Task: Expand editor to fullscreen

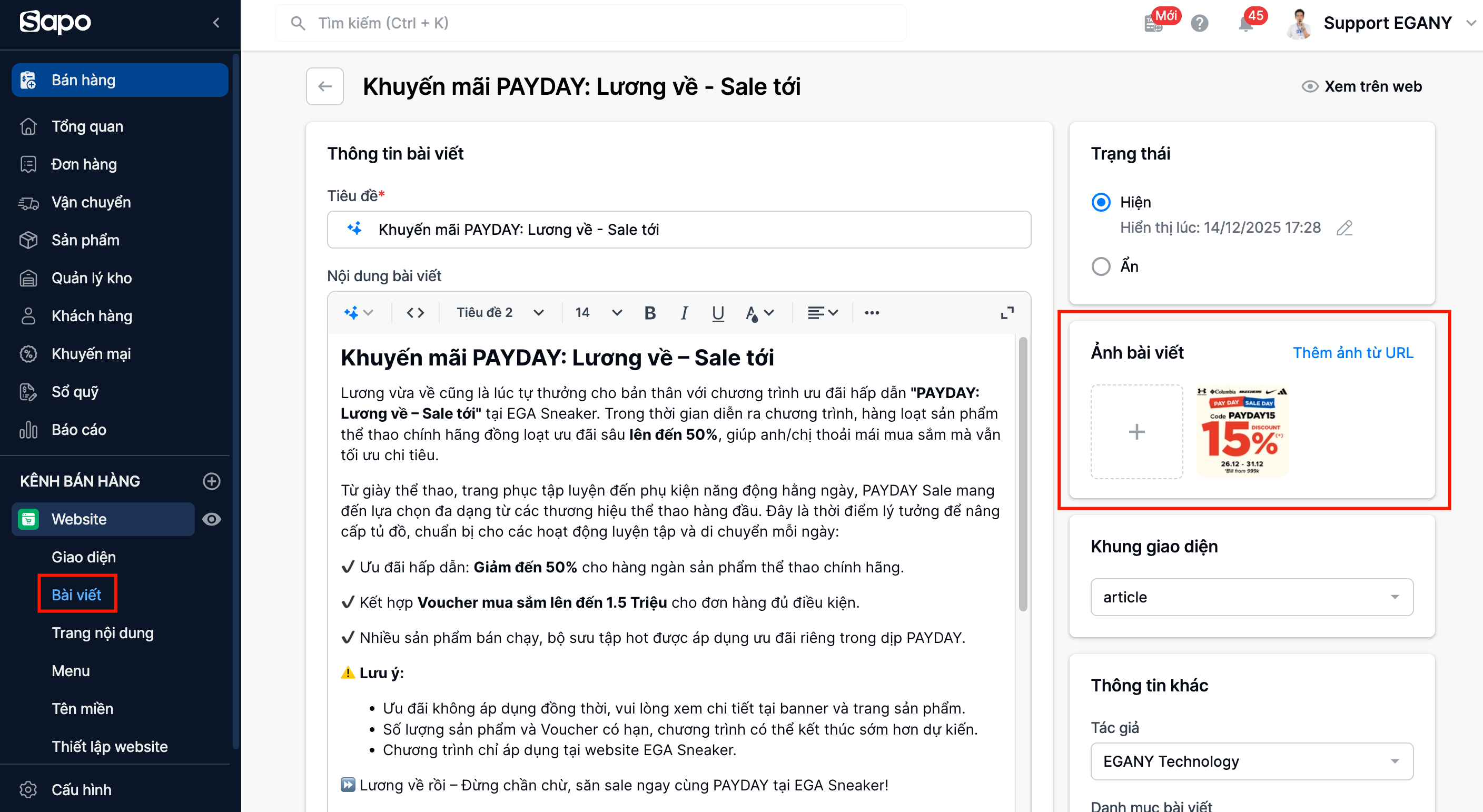Action: [x=1007, y=312]
